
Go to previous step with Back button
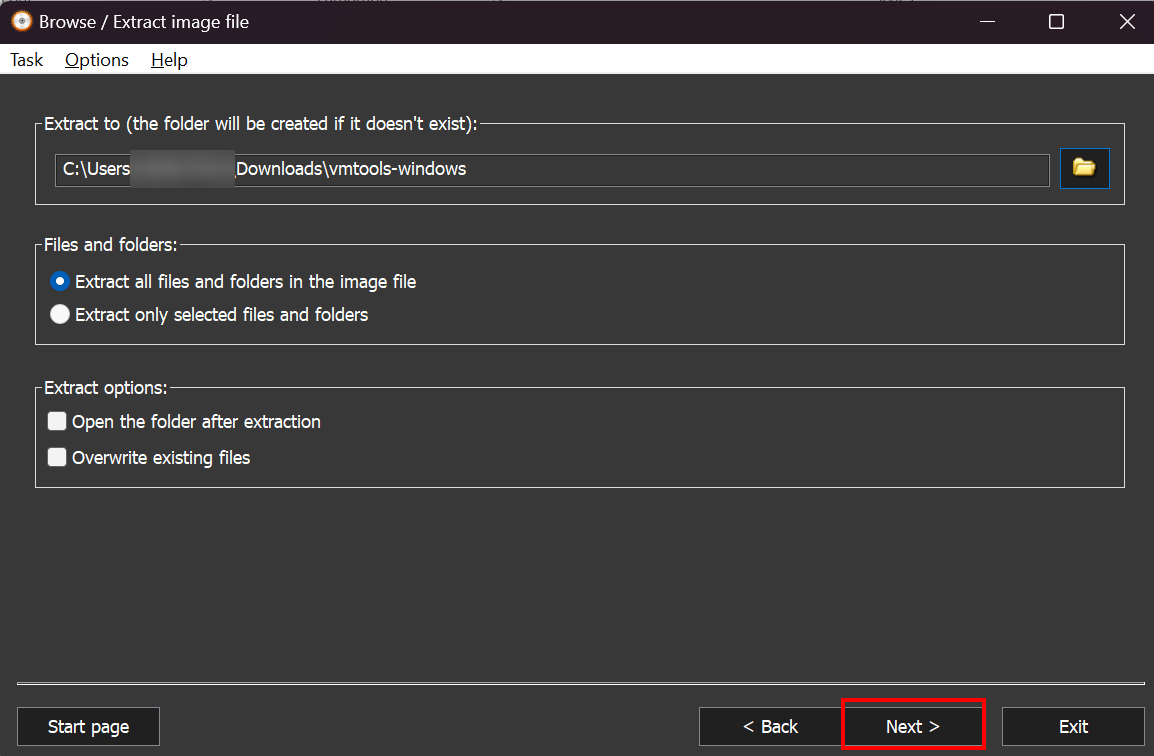click(770, 727)
